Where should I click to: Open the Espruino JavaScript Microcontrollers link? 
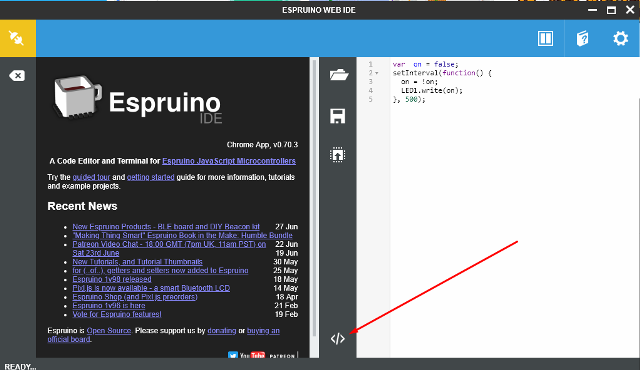point(229,161)
